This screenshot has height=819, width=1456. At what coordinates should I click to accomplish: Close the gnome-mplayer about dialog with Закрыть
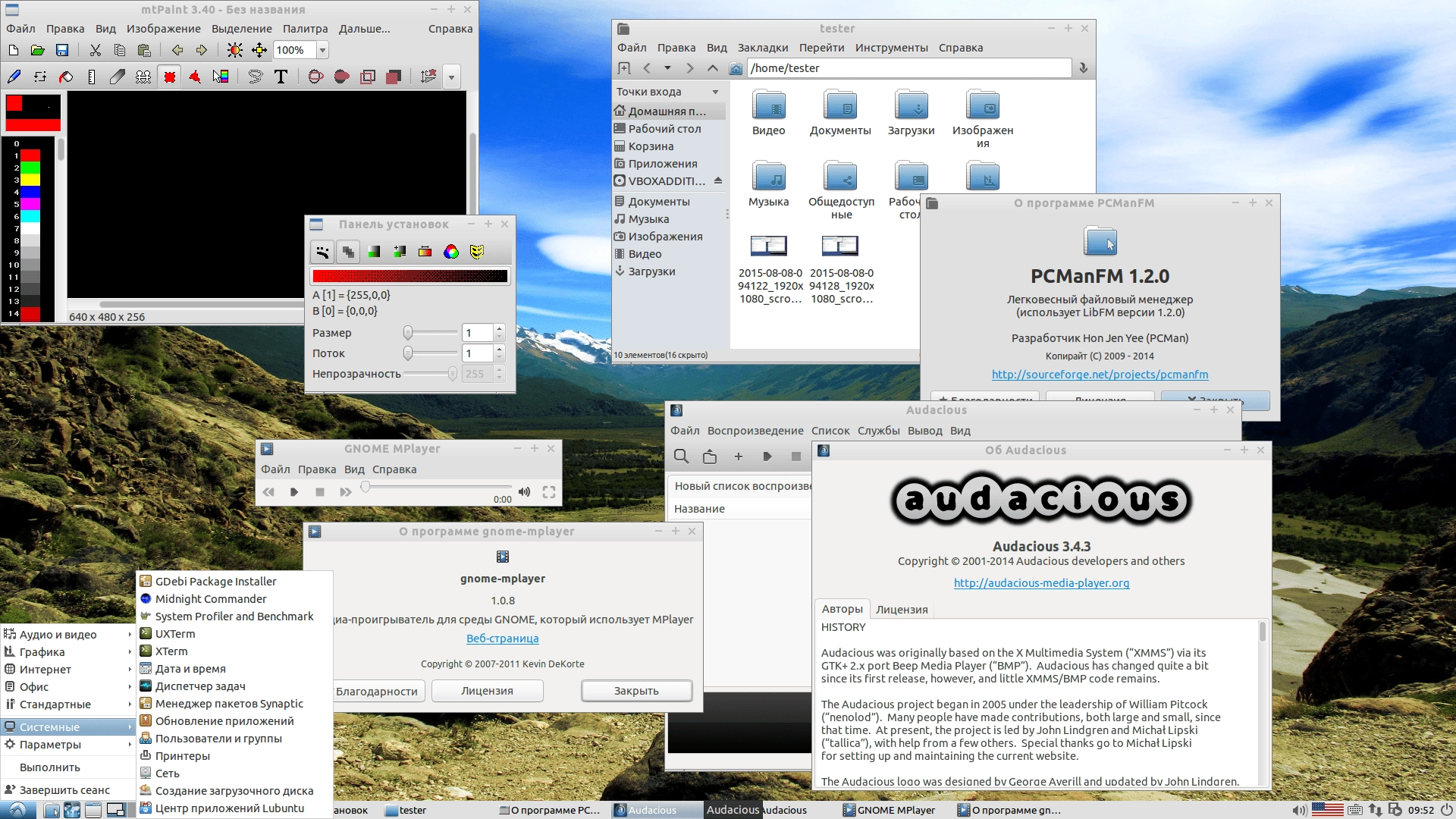pyautogui.click(x=636, y=691)
